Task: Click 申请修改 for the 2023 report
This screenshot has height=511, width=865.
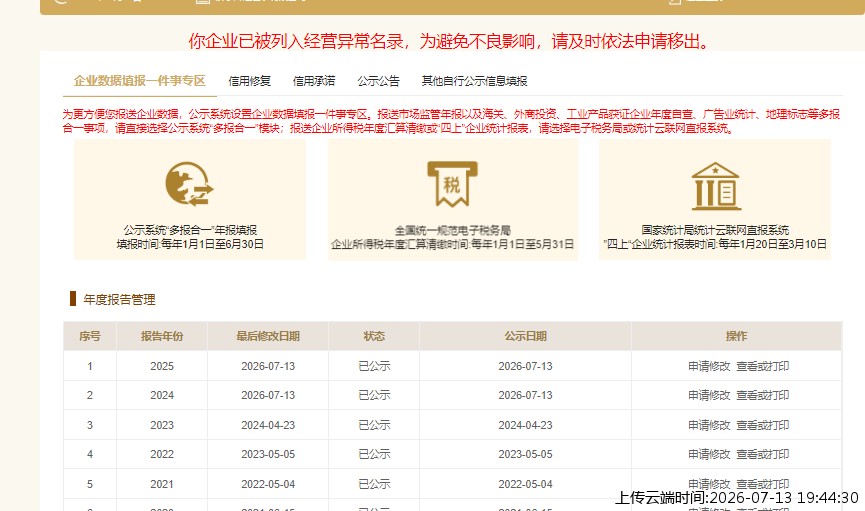Action: (709, 425)
